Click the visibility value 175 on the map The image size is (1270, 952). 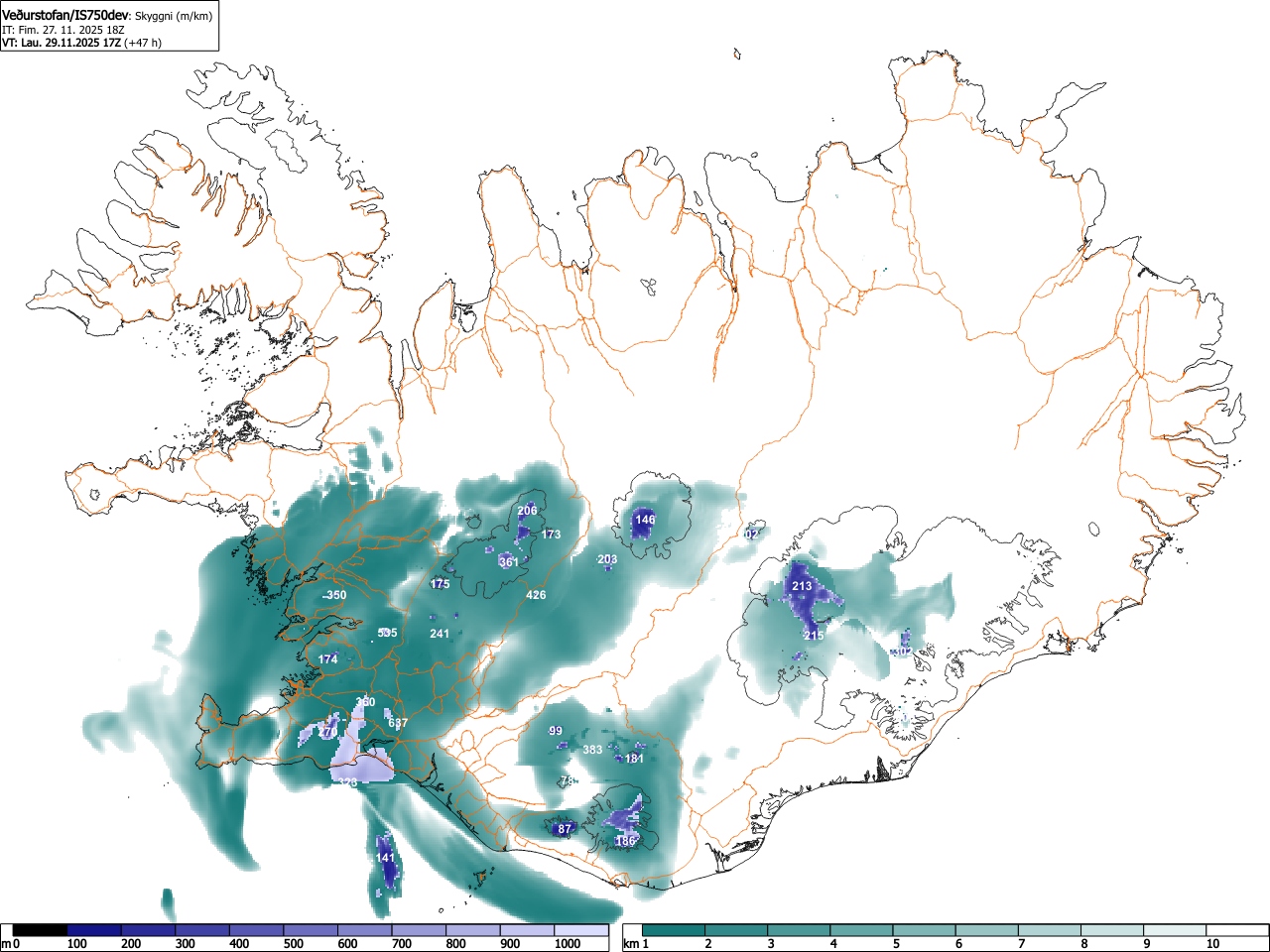point(440,584)
